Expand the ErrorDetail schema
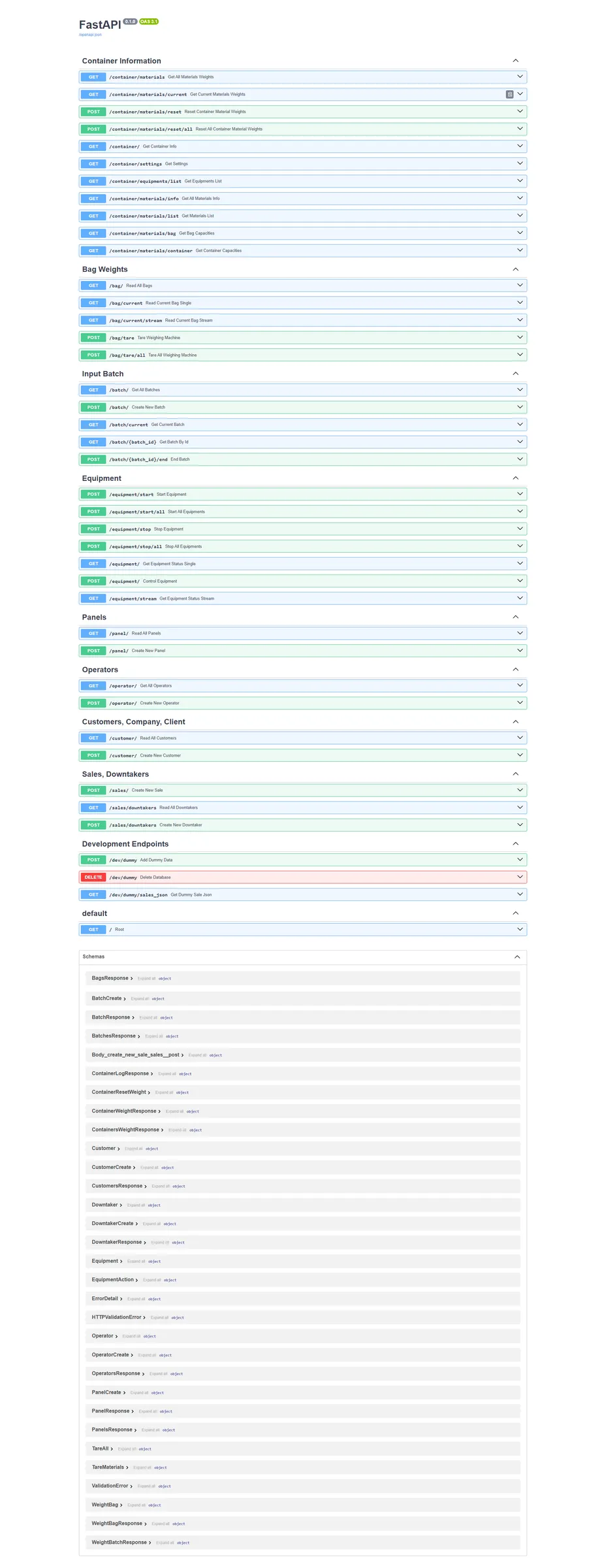The width and height of the screenshot is (606, 1568). (x=107, y=1298)
